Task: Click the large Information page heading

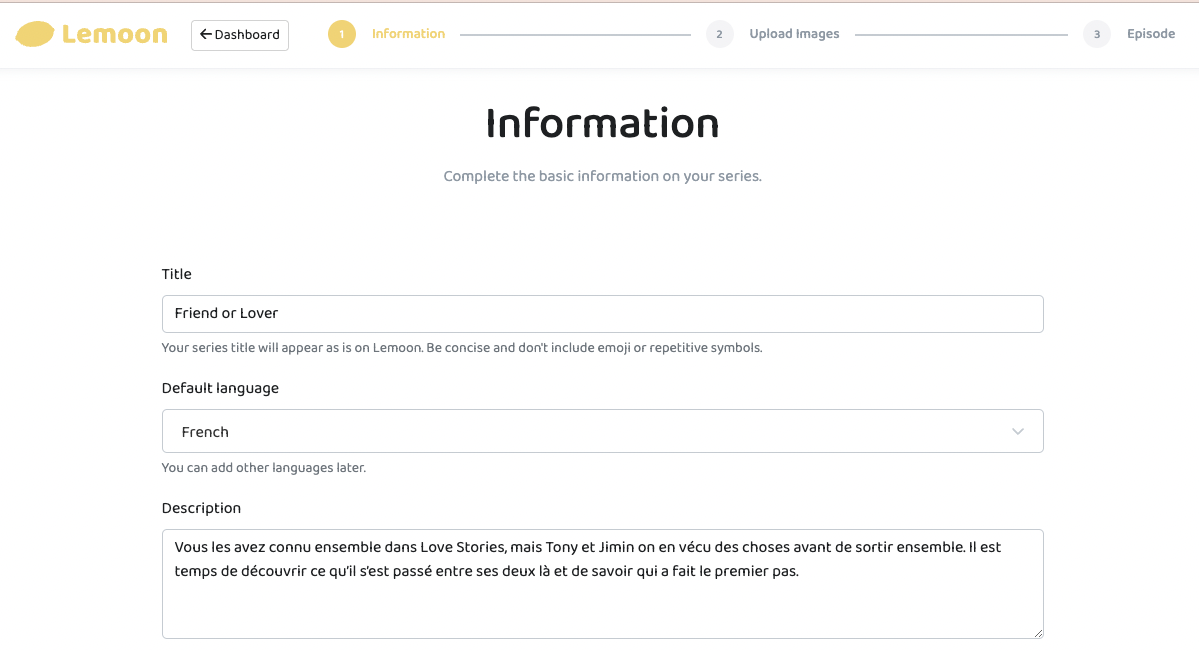Action: coord(602,124)
